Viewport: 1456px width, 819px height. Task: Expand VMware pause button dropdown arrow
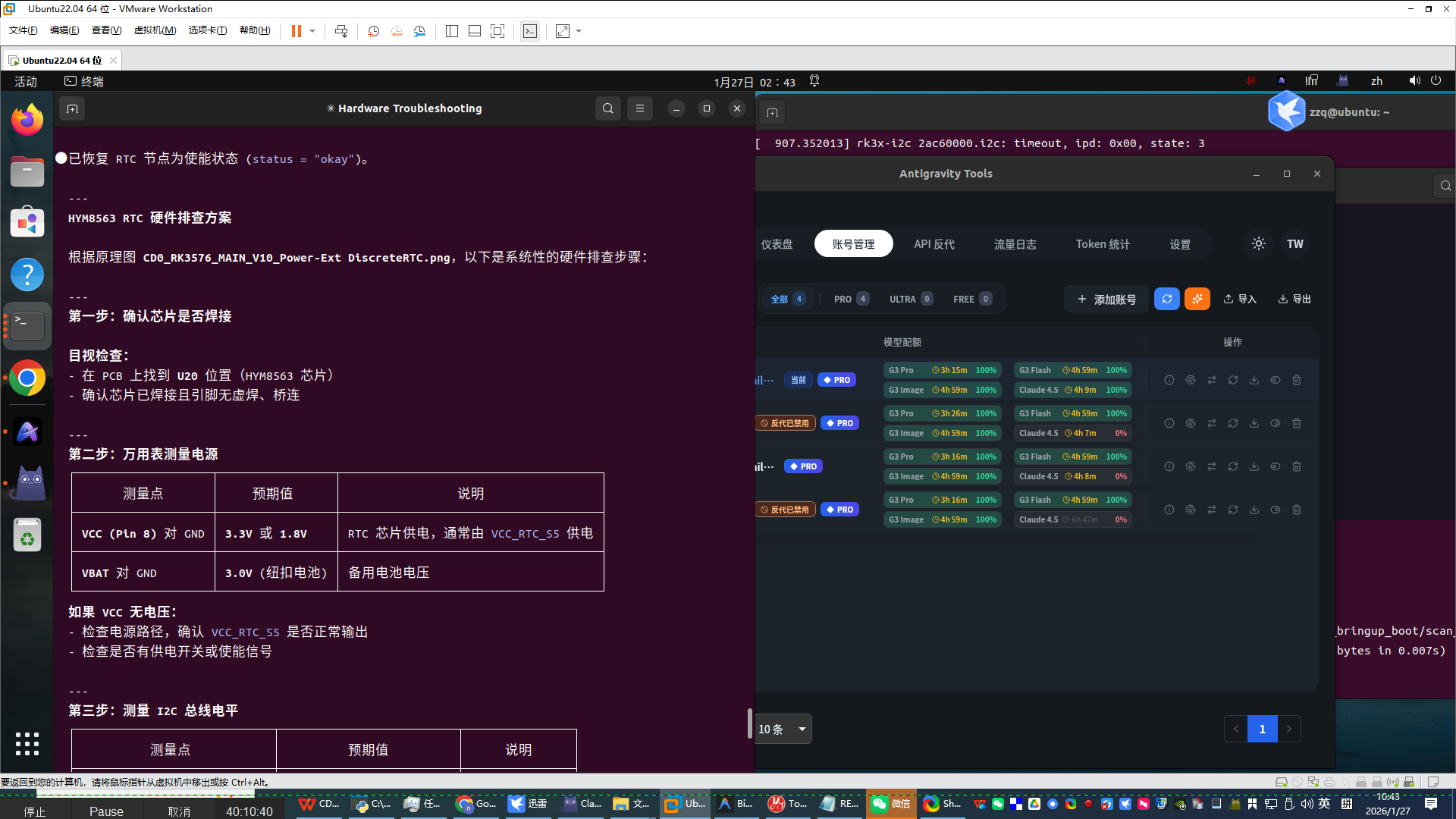click(x=312, y=31)
